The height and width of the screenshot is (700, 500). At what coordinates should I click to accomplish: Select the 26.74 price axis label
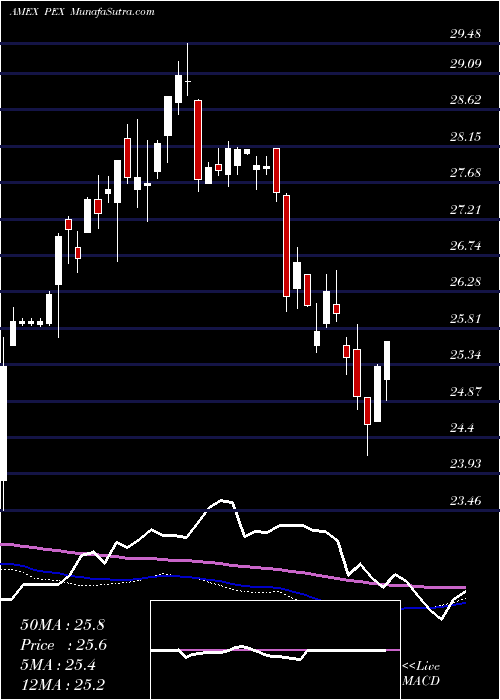pos(466,246)
